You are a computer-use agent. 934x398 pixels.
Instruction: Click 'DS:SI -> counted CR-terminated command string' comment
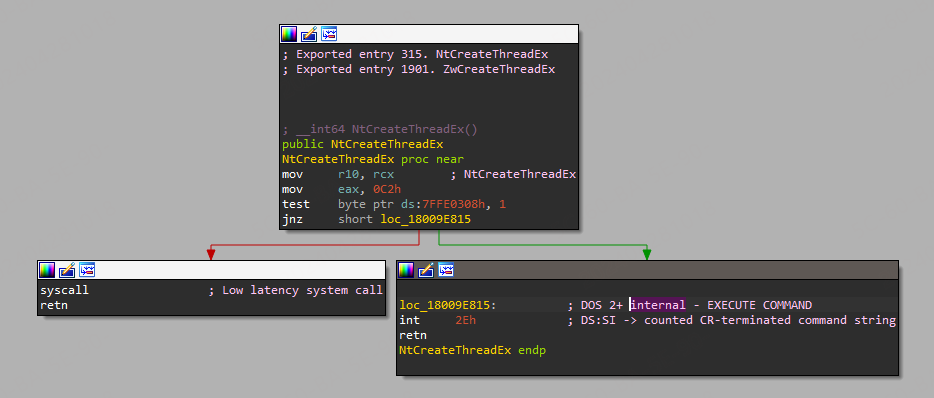click(732, 320)
